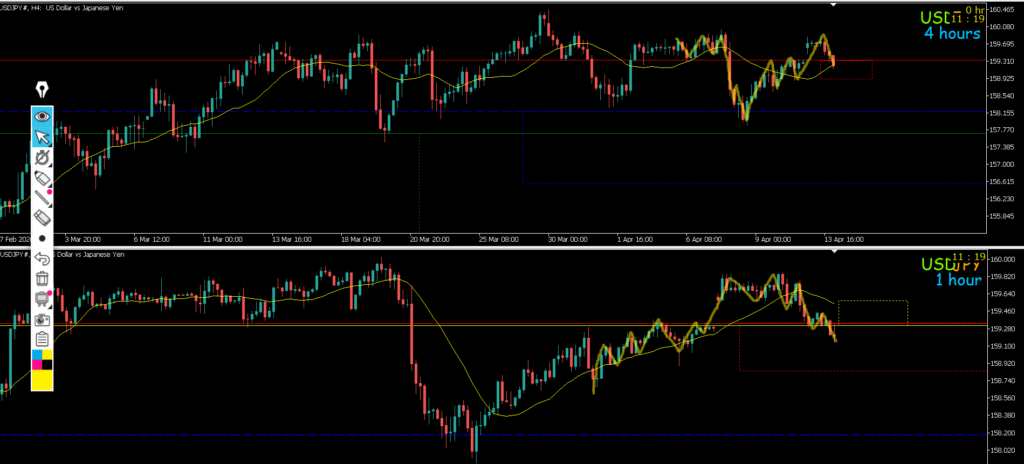This screenshot has width=1024, height=464.
Task: Click the large yellow current-color swatch
Action: coord(42,380)
